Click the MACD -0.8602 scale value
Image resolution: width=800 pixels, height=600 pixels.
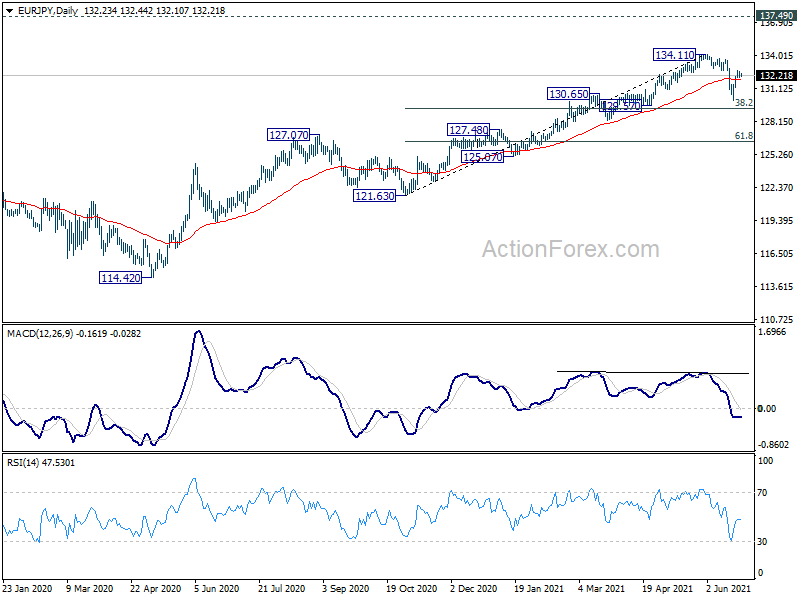(773, 445)
